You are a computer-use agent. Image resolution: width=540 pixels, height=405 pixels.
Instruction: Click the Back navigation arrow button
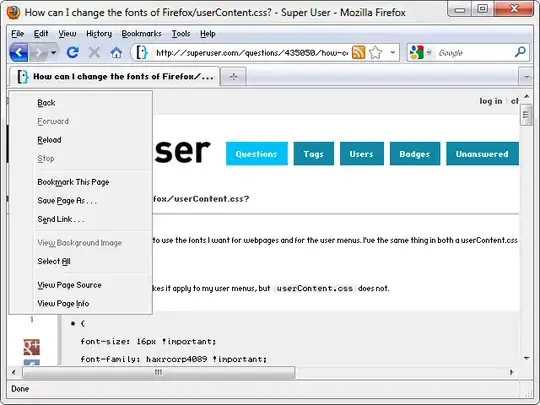point(19,52)
